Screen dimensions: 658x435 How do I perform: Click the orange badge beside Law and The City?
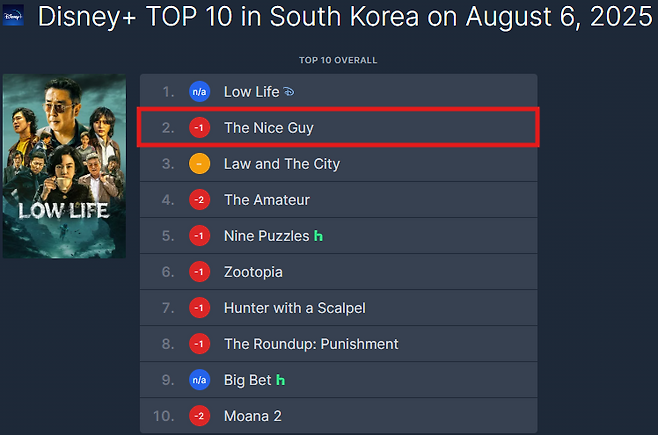coord(200,164)
